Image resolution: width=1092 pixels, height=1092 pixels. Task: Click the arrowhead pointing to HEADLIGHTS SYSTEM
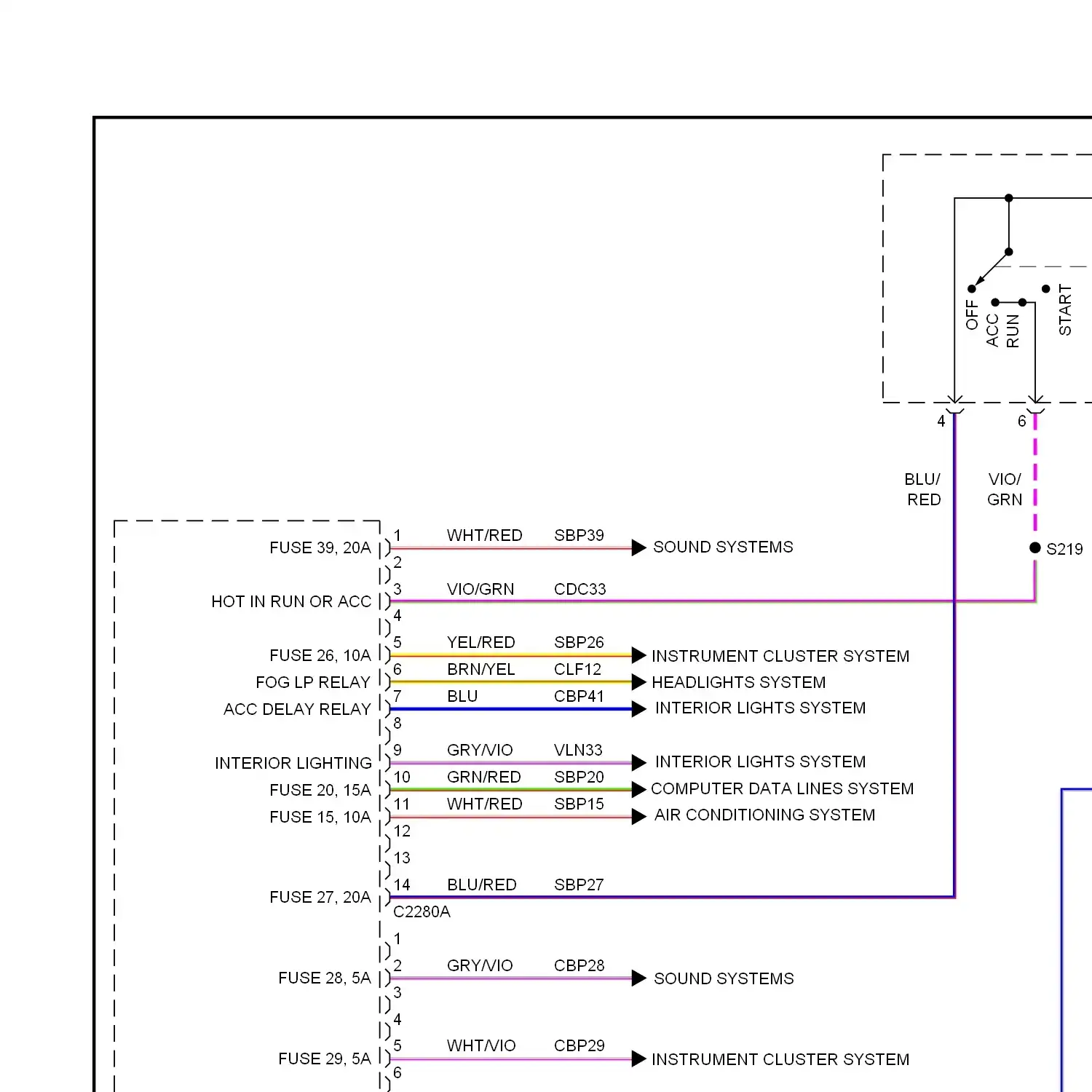[639, 682]
